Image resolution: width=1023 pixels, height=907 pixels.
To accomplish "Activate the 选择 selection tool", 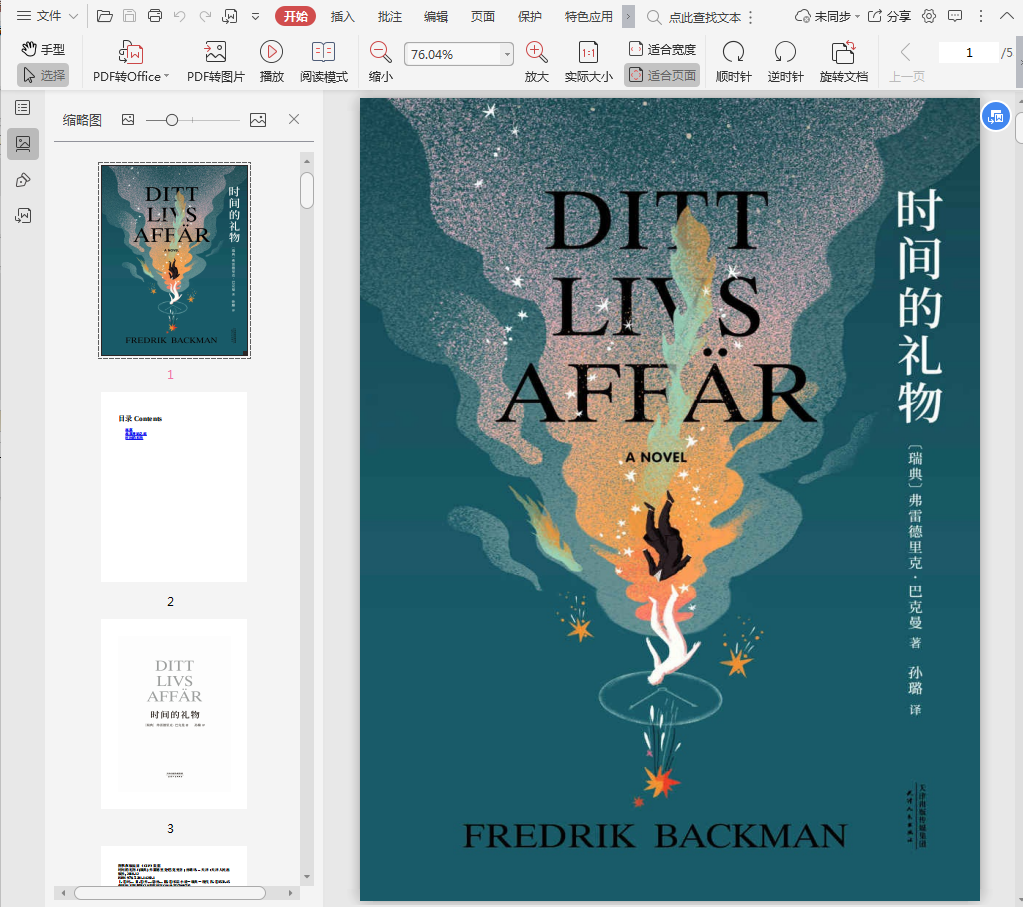I will pos(43,75).
